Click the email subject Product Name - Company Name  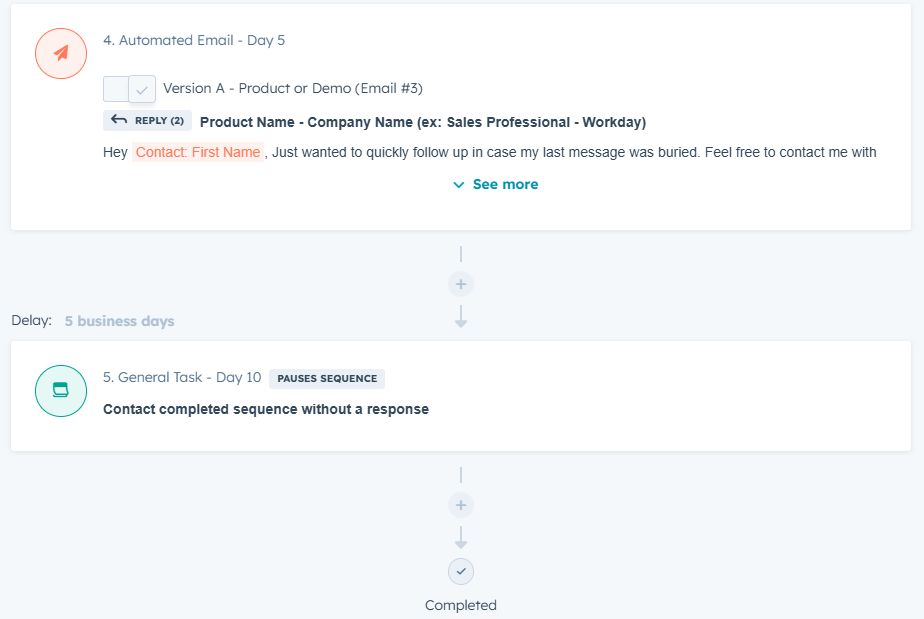423,122
